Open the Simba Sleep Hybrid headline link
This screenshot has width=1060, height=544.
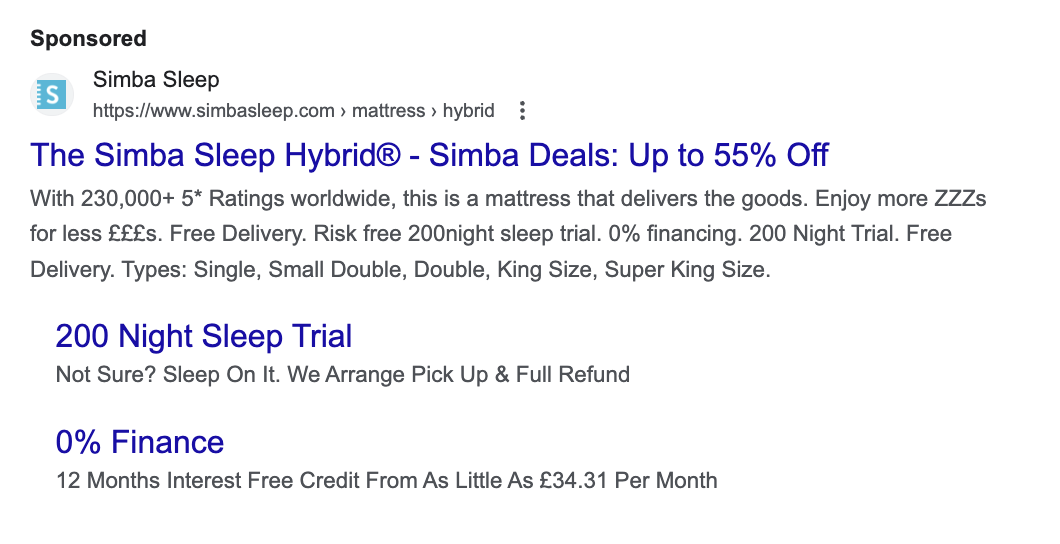click(429, 155)
